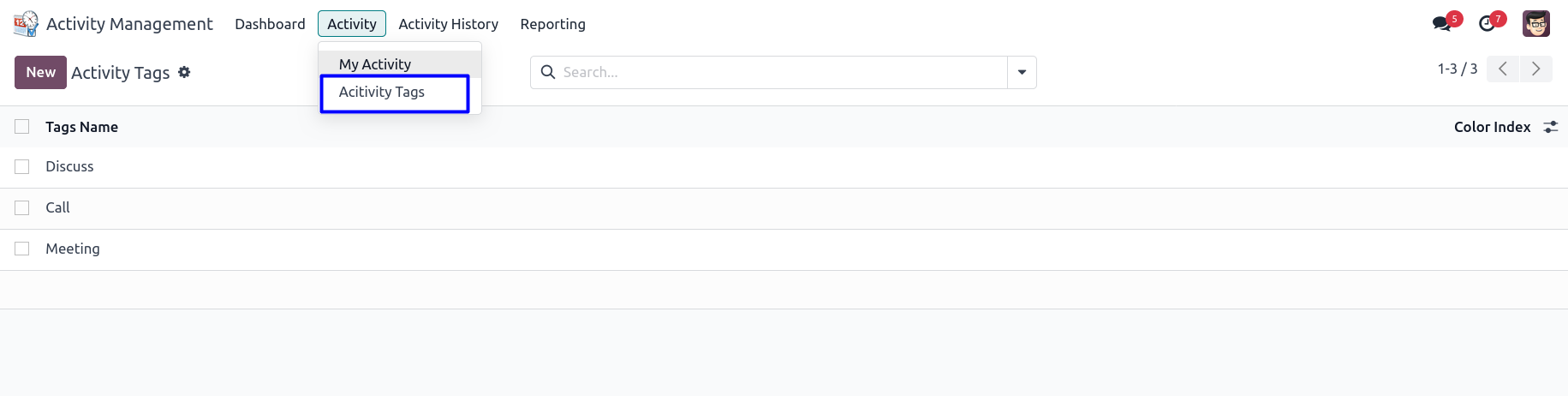This screenshot has height=396, width=1568.
Task: Open the Activity History menu
Action: pyautogui.click(x=448, y=24)
